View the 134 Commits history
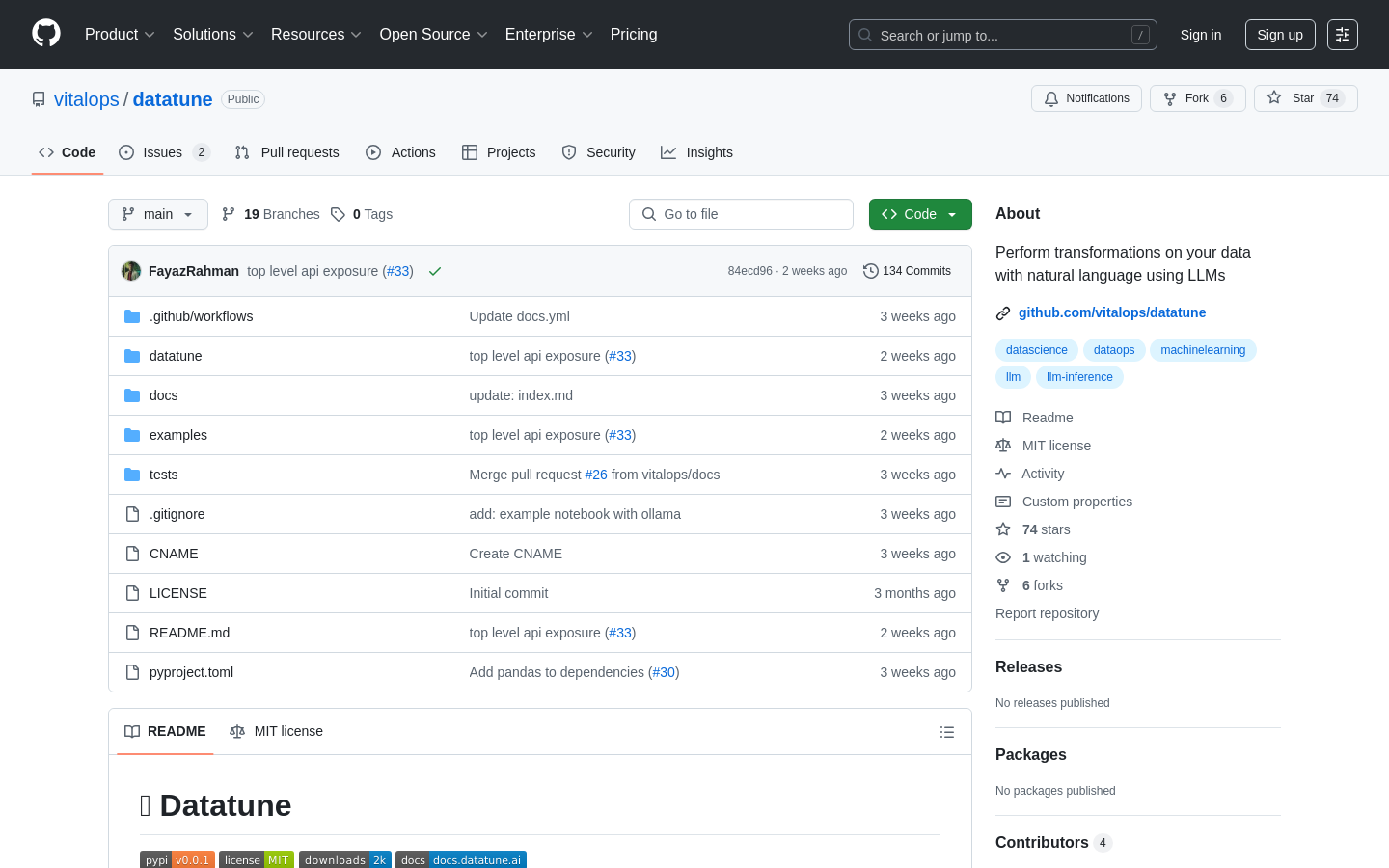 click(x=908, y=271)
